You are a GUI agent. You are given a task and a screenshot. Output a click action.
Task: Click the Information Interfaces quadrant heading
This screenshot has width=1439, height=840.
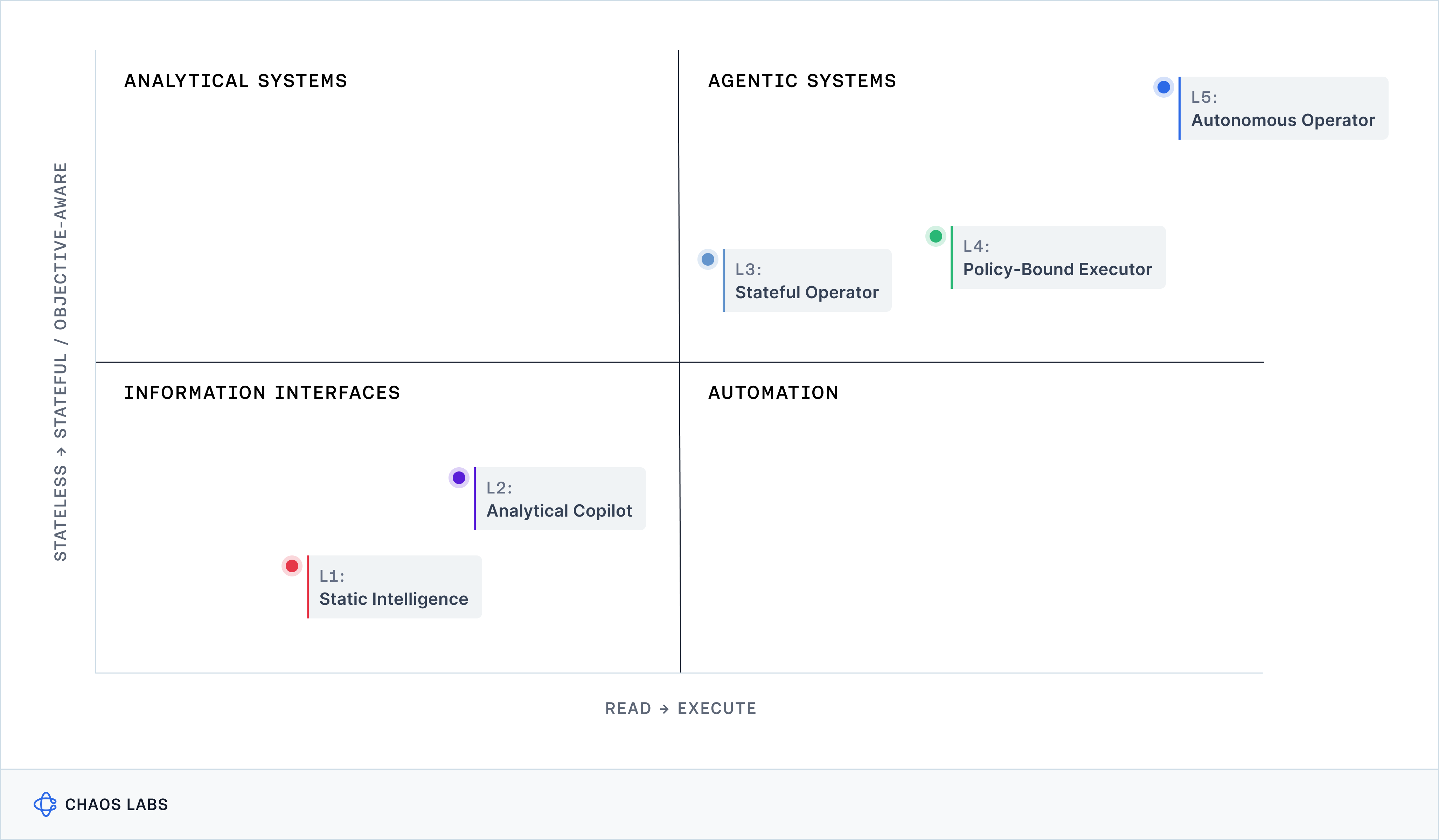[262, 393]
